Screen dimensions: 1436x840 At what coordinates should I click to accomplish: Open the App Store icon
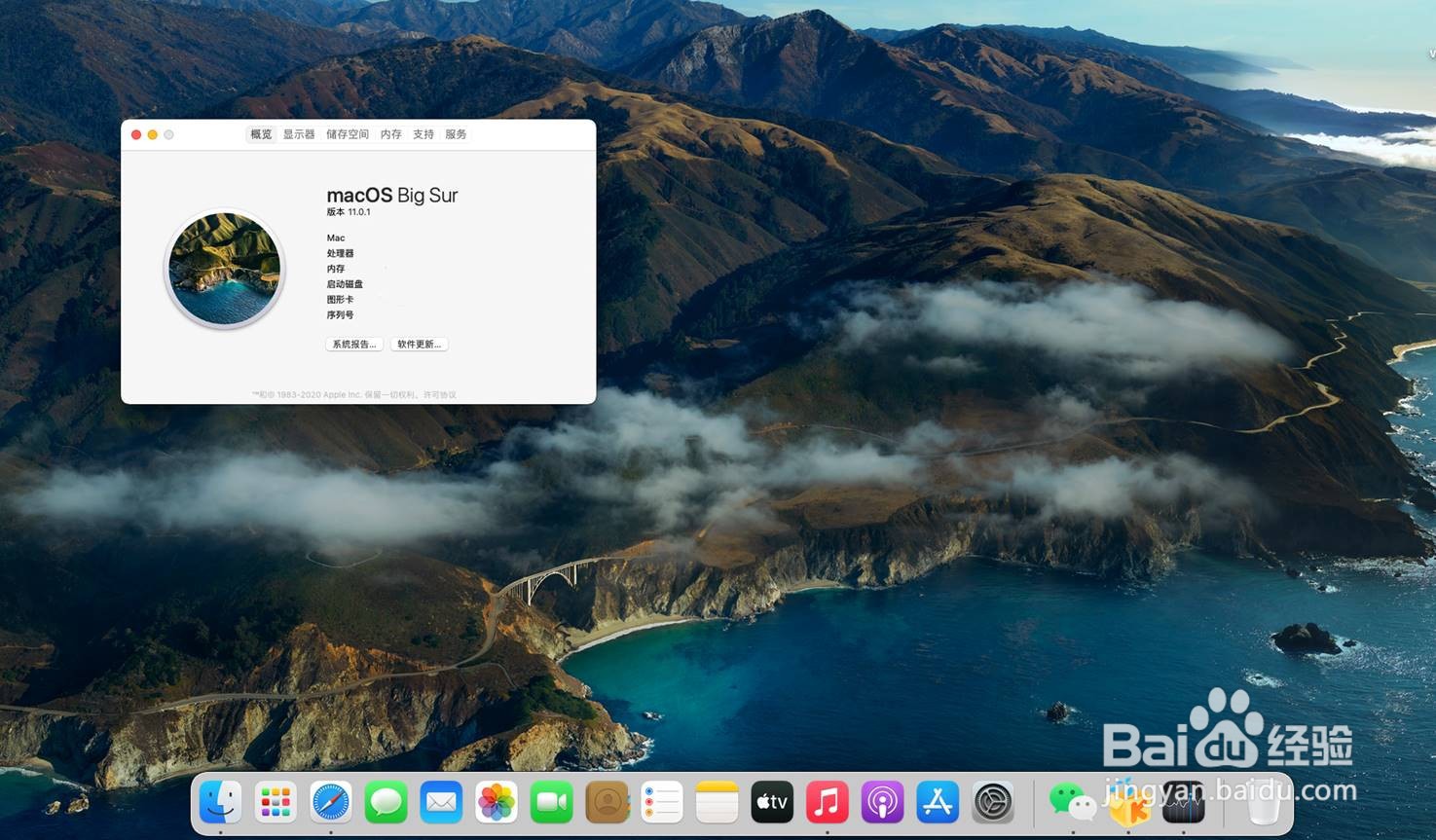(x=938, y=802)
